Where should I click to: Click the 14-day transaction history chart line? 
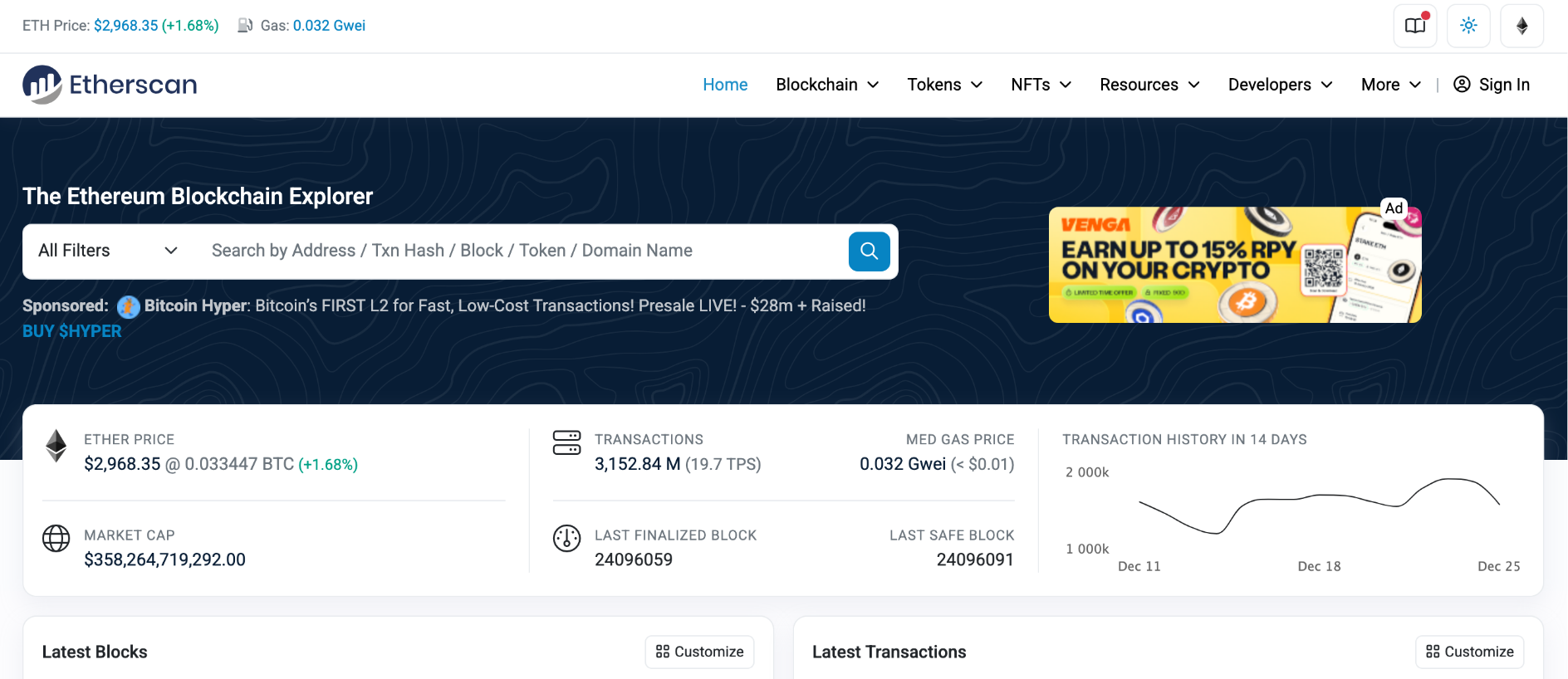[1319, 505]
